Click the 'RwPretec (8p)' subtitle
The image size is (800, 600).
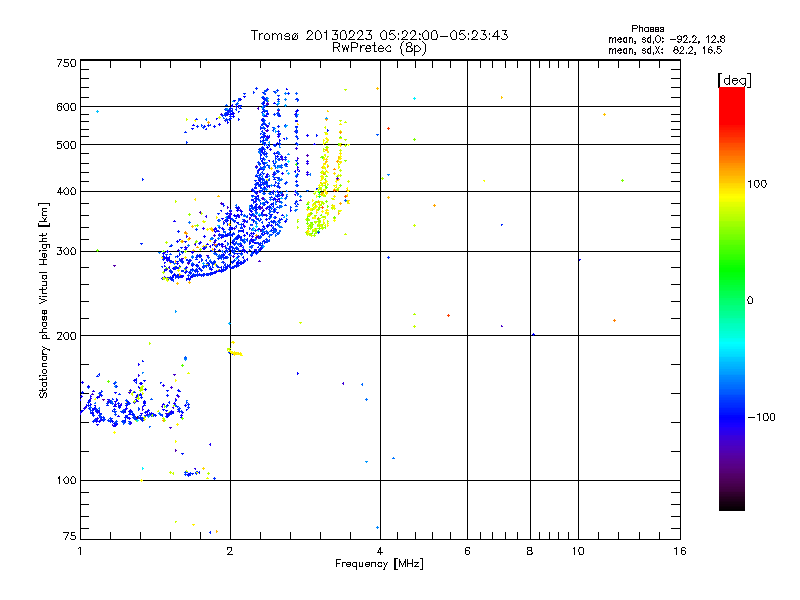pyautogui.click(x=379, y=48)
